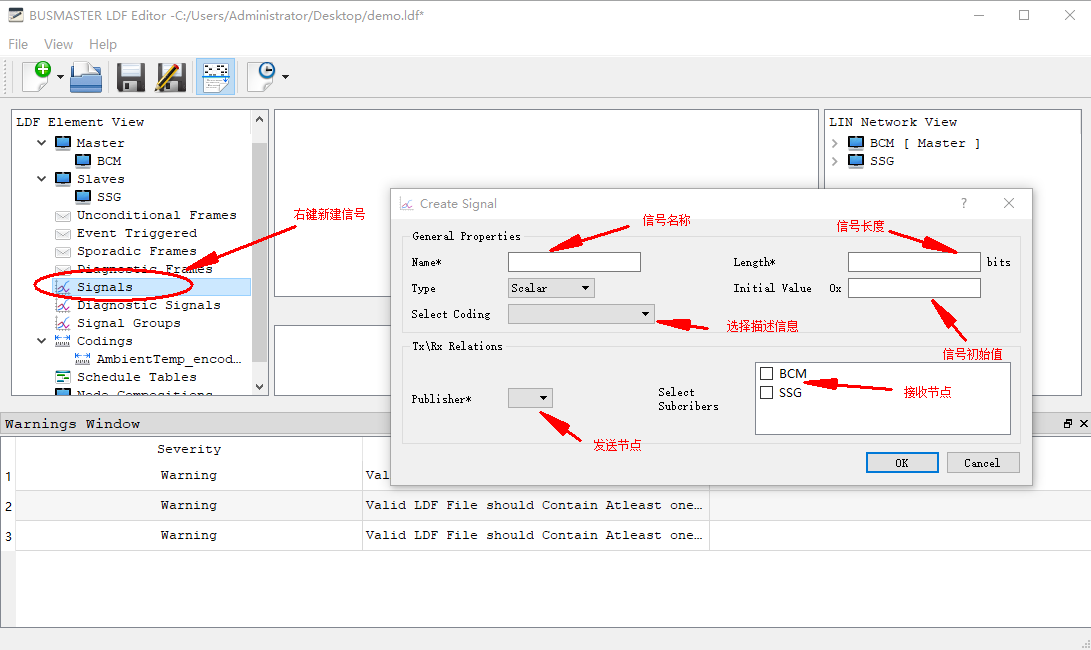
Task: Click the Save As pencil-disk toolbar icon
Action: [x=170, y=77]
